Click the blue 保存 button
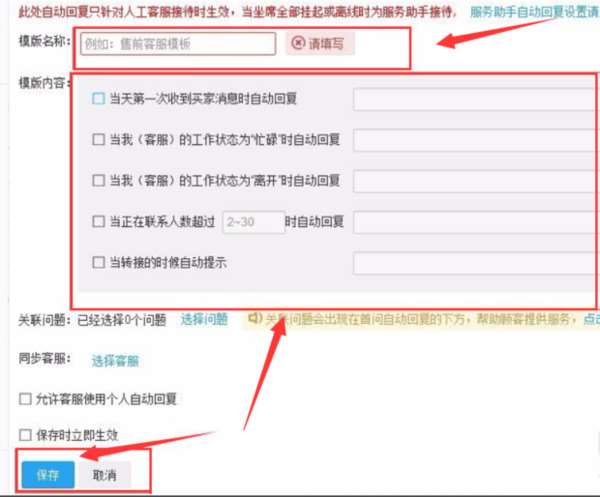Screen dimensions: 600x497 click(x=48, y=475)
